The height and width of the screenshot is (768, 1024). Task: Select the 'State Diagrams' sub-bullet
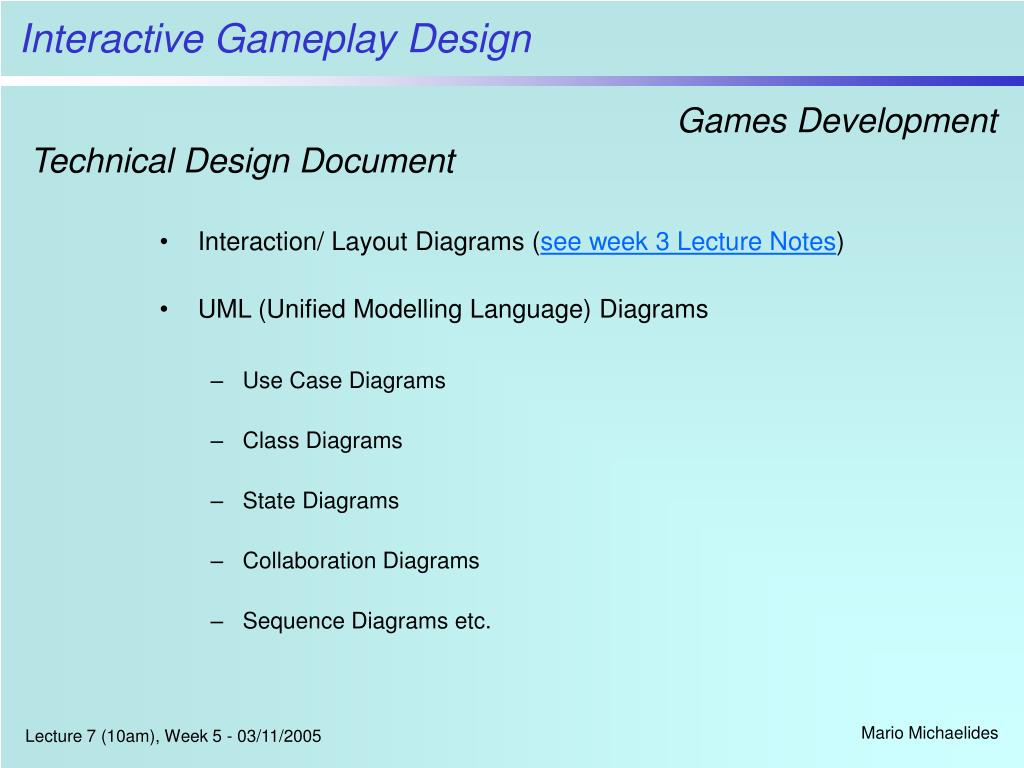(321, 501)
